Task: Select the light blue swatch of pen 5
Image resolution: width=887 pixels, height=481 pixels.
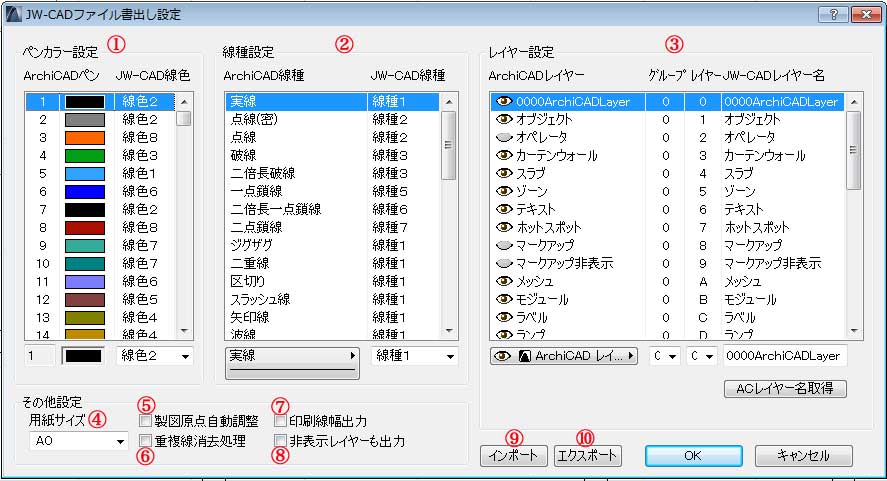Action: click(85, 174)
